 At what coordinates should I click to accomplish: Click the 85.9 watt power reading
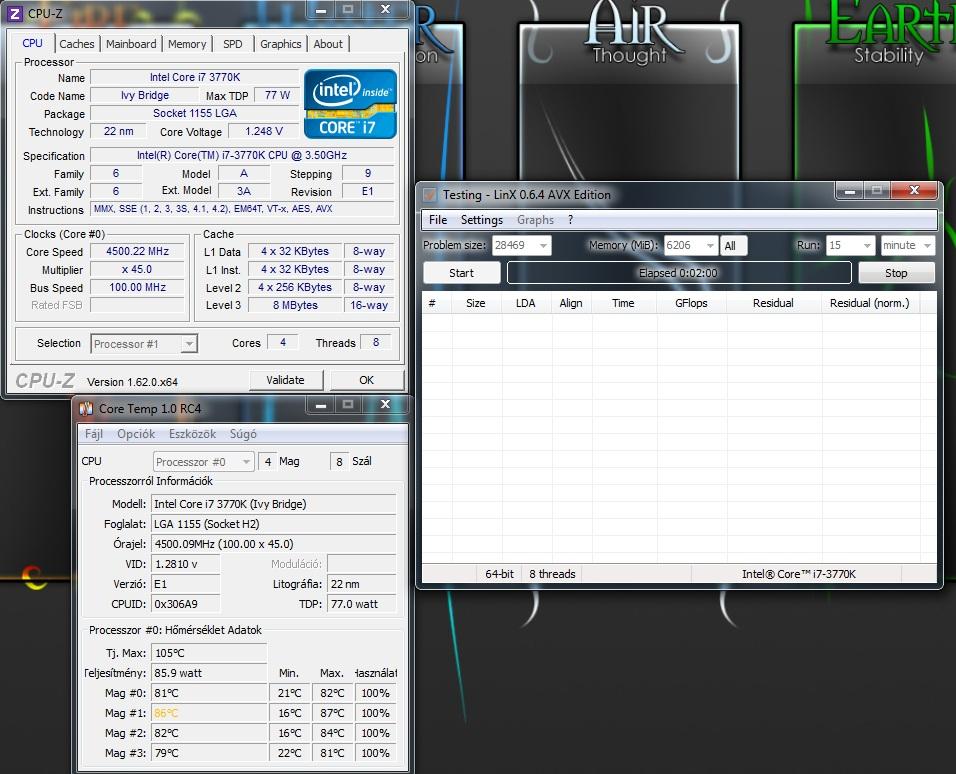pyautogui.click(x=209, y=673)
